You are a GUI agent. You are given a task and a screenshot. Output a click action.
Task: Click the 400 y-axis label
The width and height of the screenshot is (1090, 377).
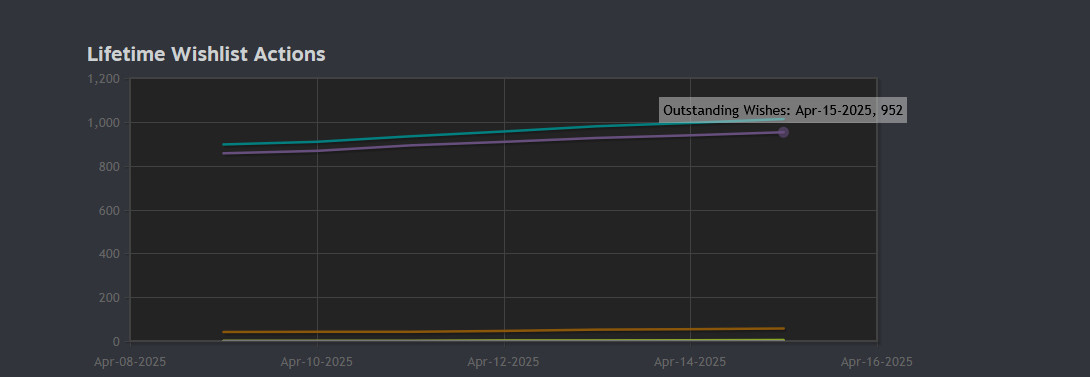tap(110, 254)
